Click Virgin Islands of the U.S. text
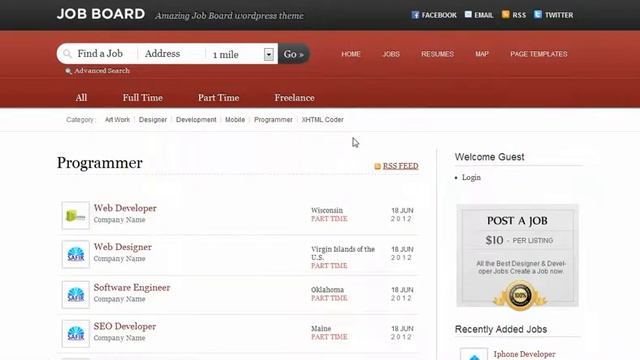The height and width of the screenshot is (360, 640). pyautogui.click(x=343, y=253)
